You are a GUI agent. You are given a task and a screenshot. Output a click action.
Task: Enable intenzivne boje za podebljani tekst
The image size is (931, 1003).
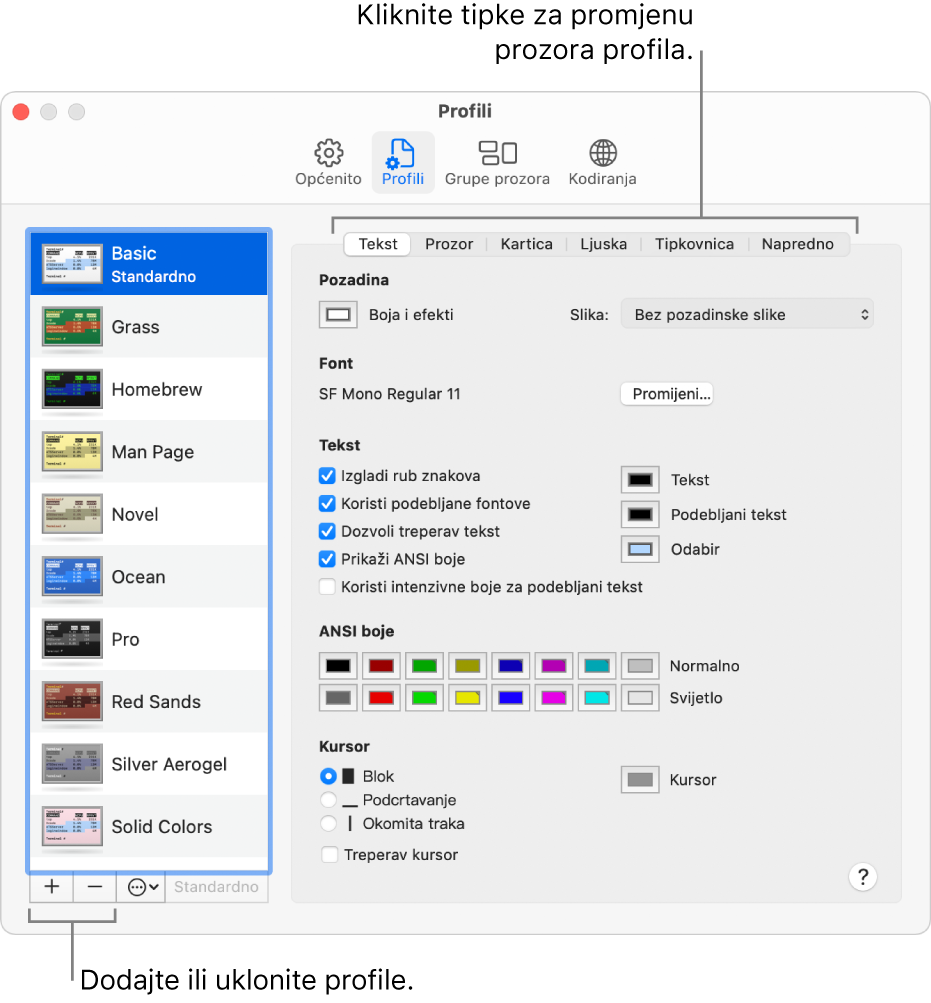327,587
